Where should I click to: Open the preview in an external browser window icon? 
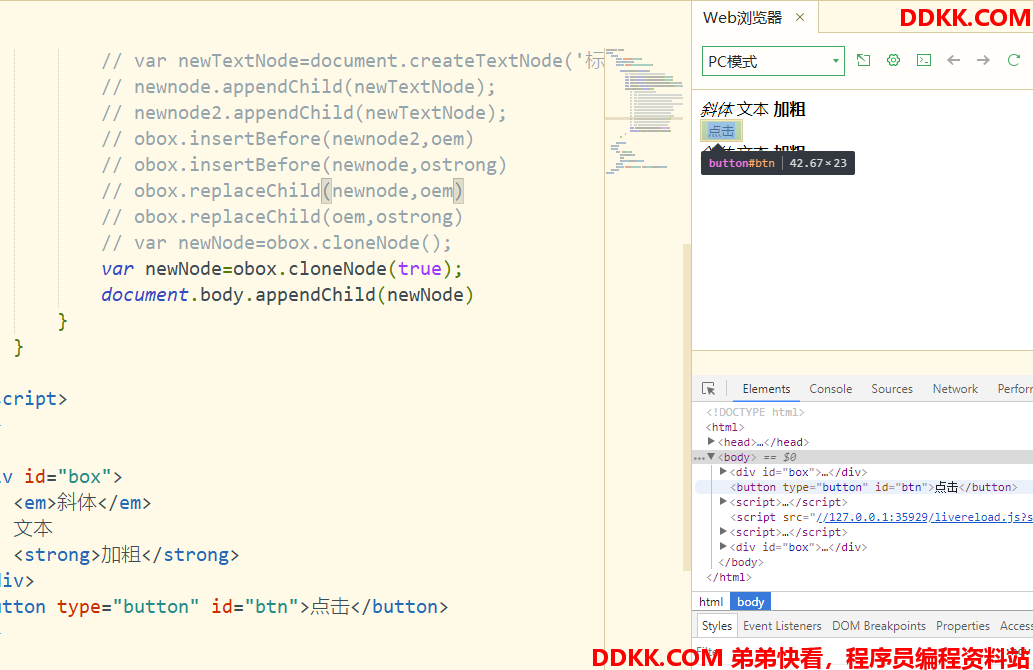pyautogui.click(x=863, y=61)
